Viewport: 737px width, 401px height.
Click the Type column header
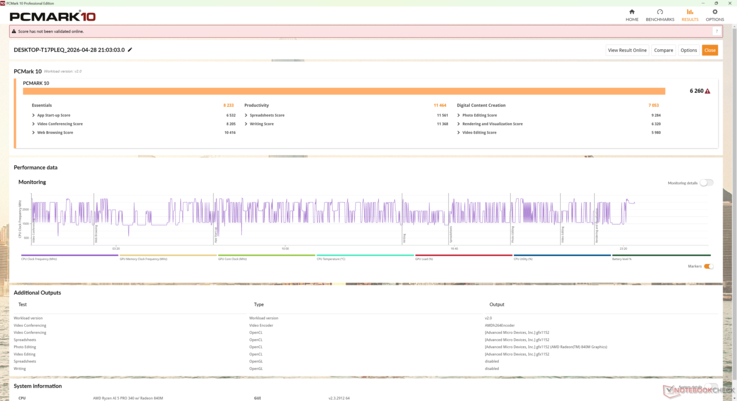(259, 305)
